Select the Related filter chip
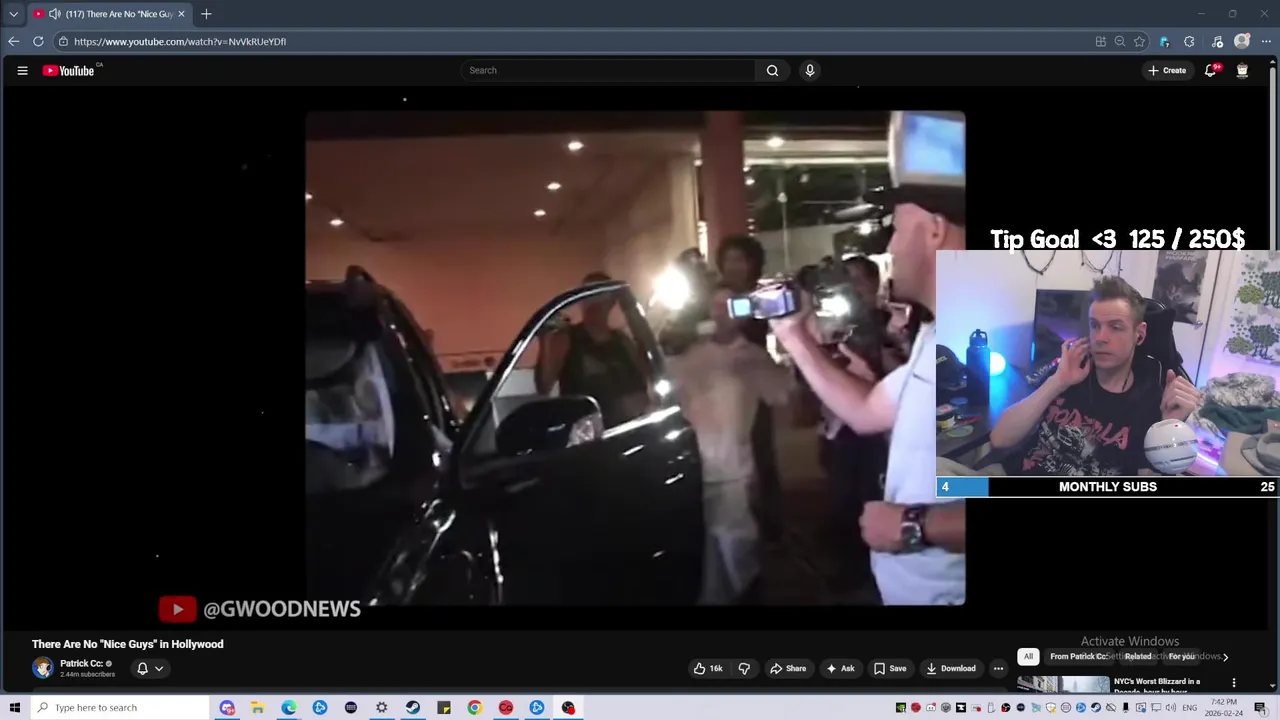 coord(1138,656)
